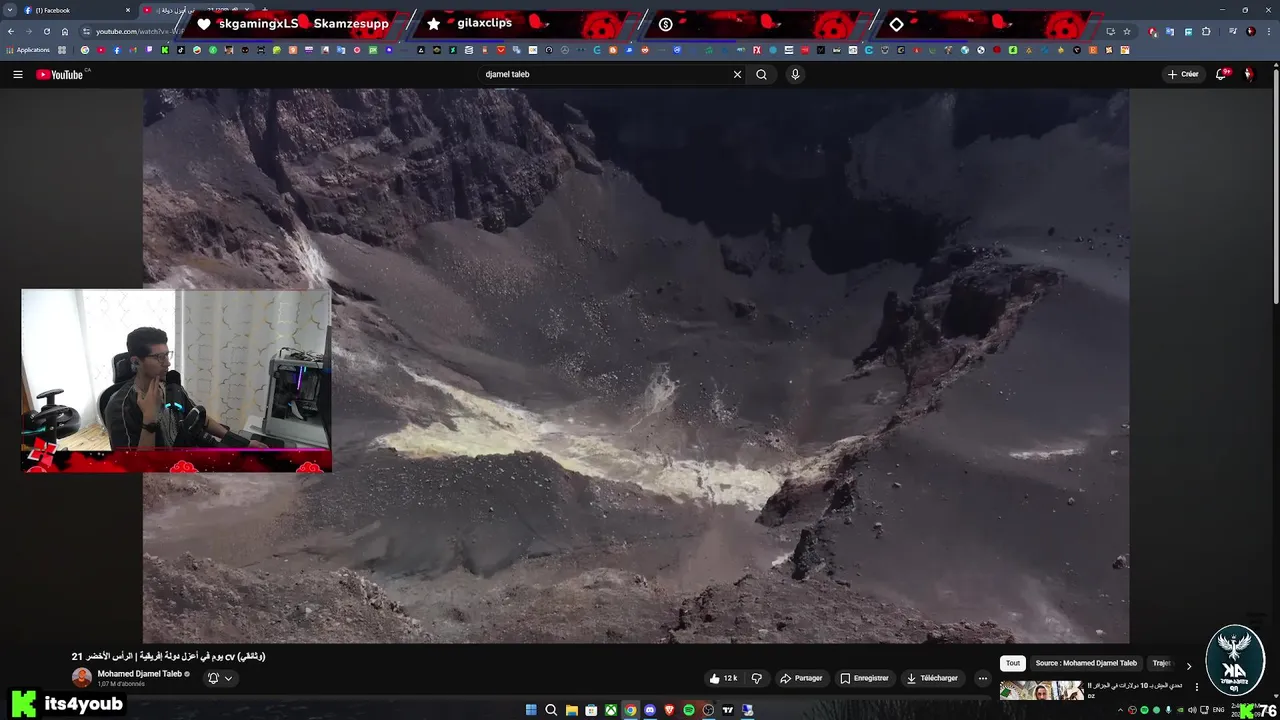
Task: Open the suggested video thumbnail in sidebar
Action: click(x=1042, y=690)
